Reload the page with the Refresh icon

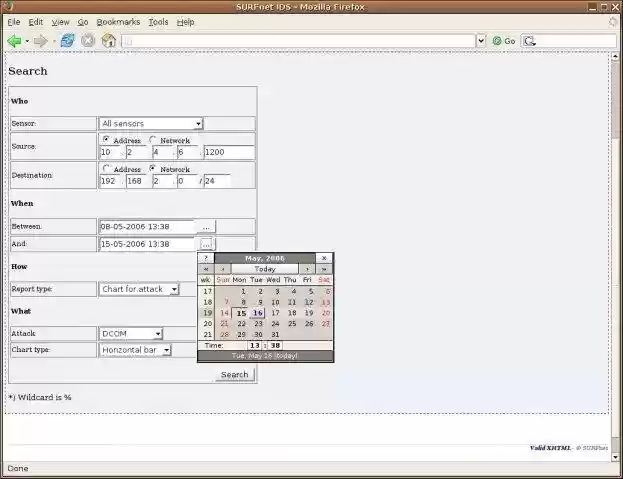[67, 41]
